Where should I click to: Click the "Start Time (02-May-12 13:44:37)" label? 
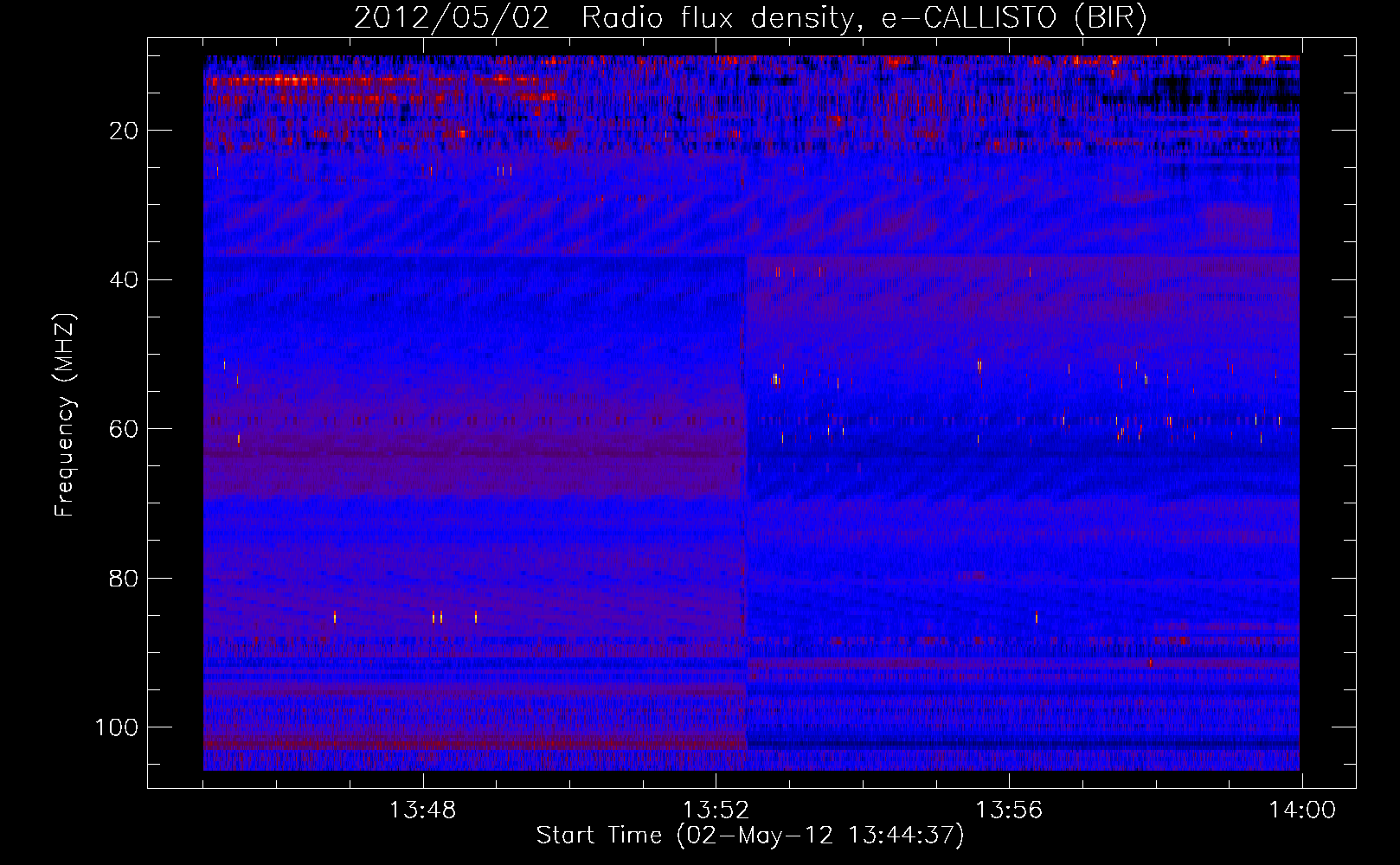[x=750, y=836]
